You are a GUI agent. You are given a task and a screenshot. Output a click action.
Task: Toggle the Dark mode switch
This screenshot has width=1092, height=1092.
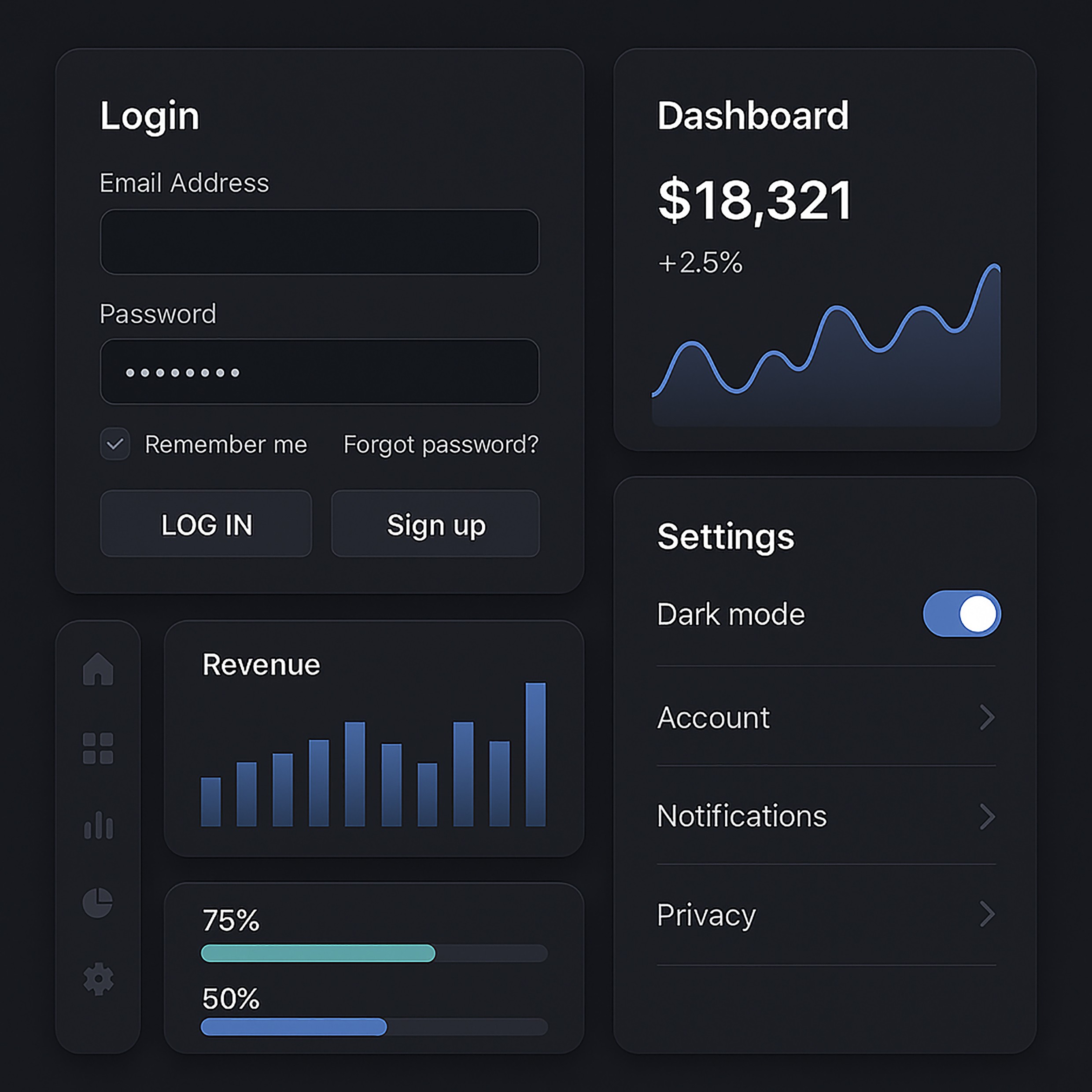point(961,614)
